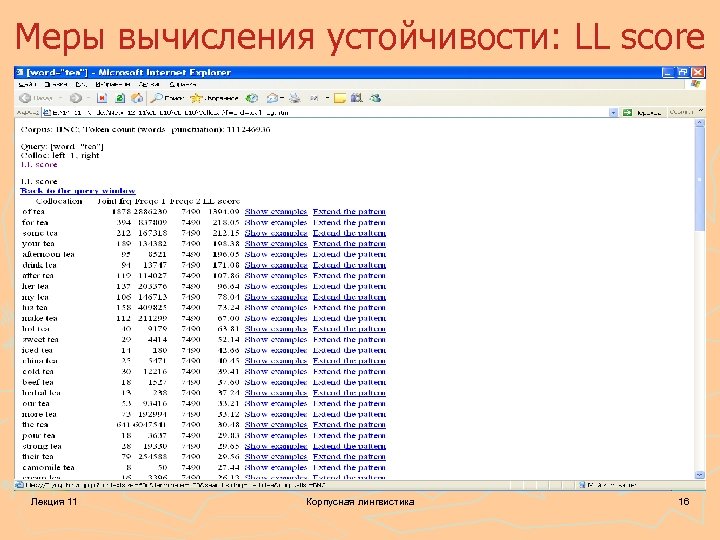Click the status bar page icon
The width and height of the screenshot is (720, 540).
click(20, 485)
